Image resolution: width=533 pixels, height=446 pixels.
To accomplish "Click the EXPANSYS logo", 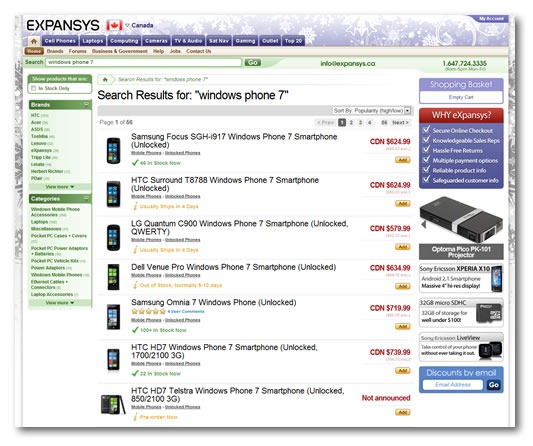I will (x=63, y=25).
